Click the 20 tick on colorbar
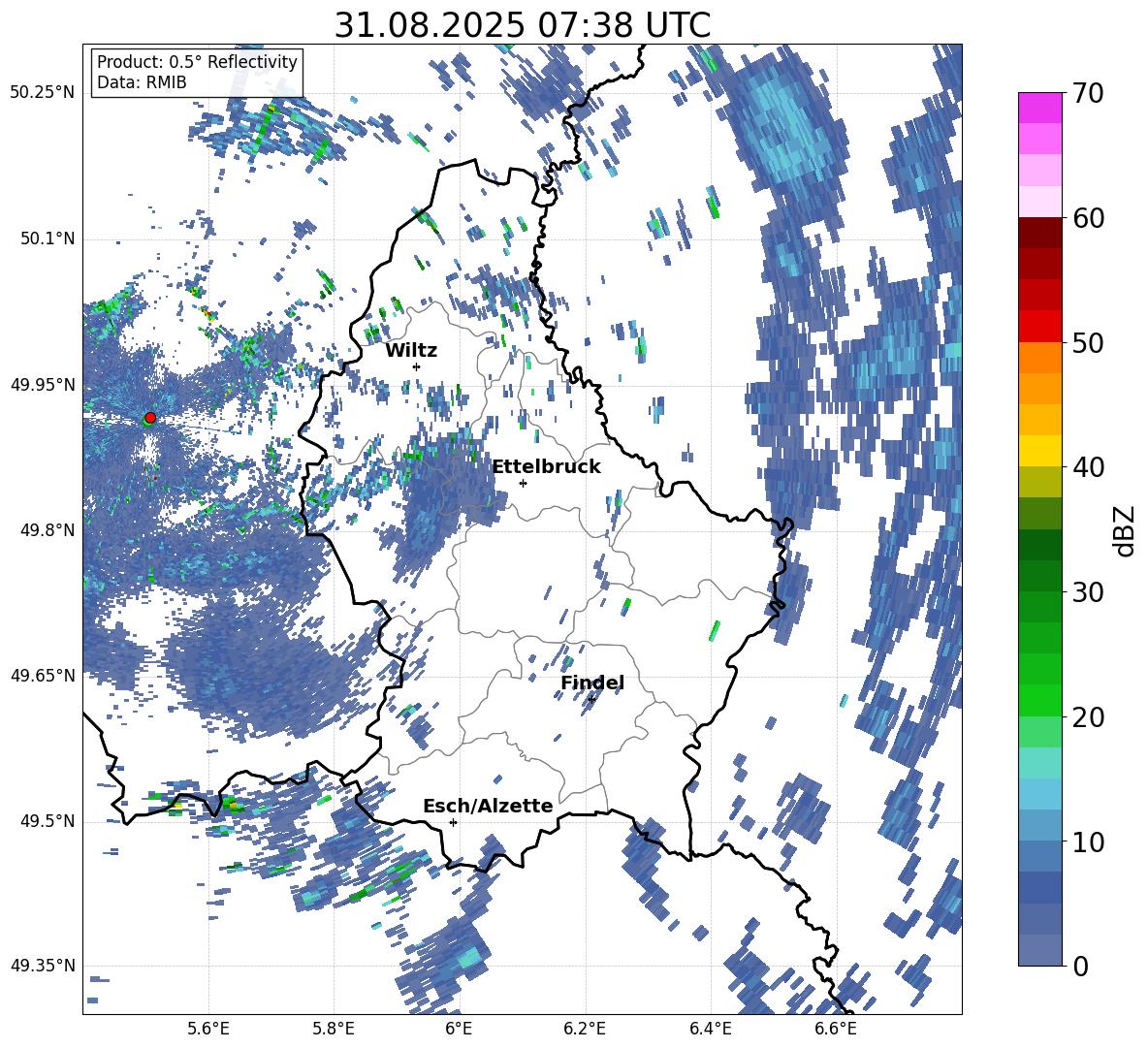Screen dimensions: 1148x1048 point(1088,717)
